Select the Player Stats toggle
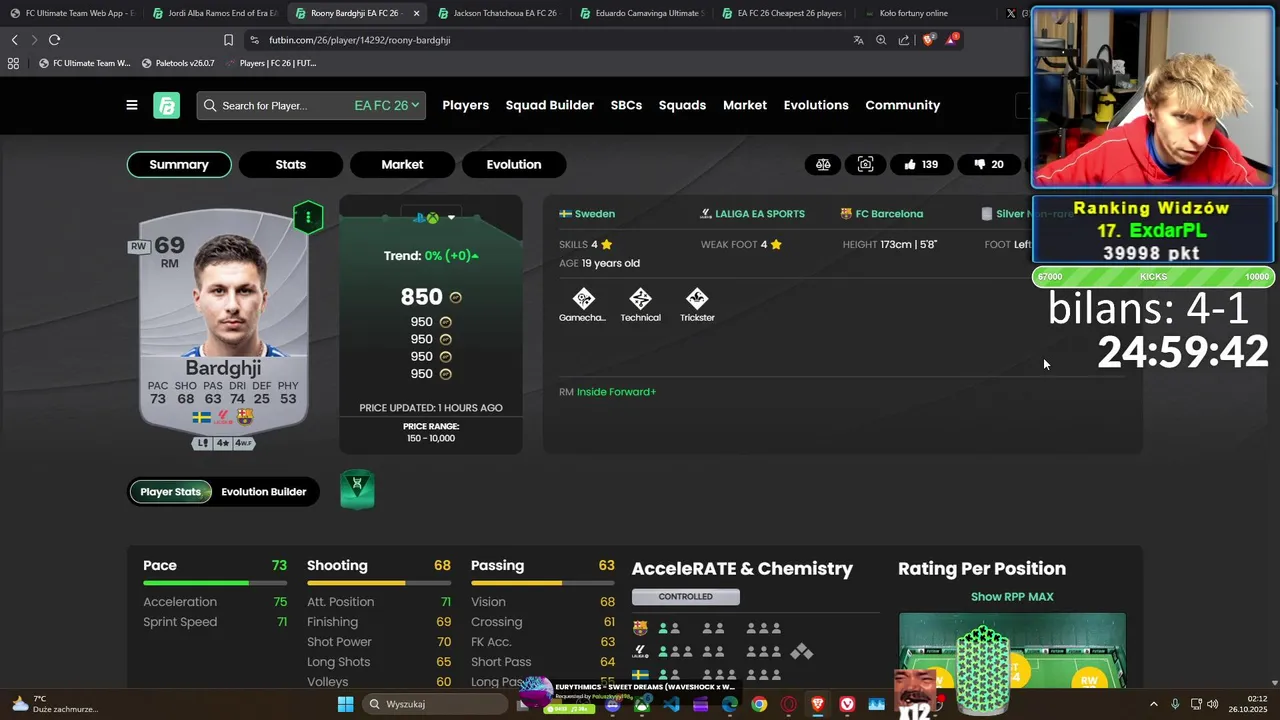1280x720 pixels. (x=170, y=492)
